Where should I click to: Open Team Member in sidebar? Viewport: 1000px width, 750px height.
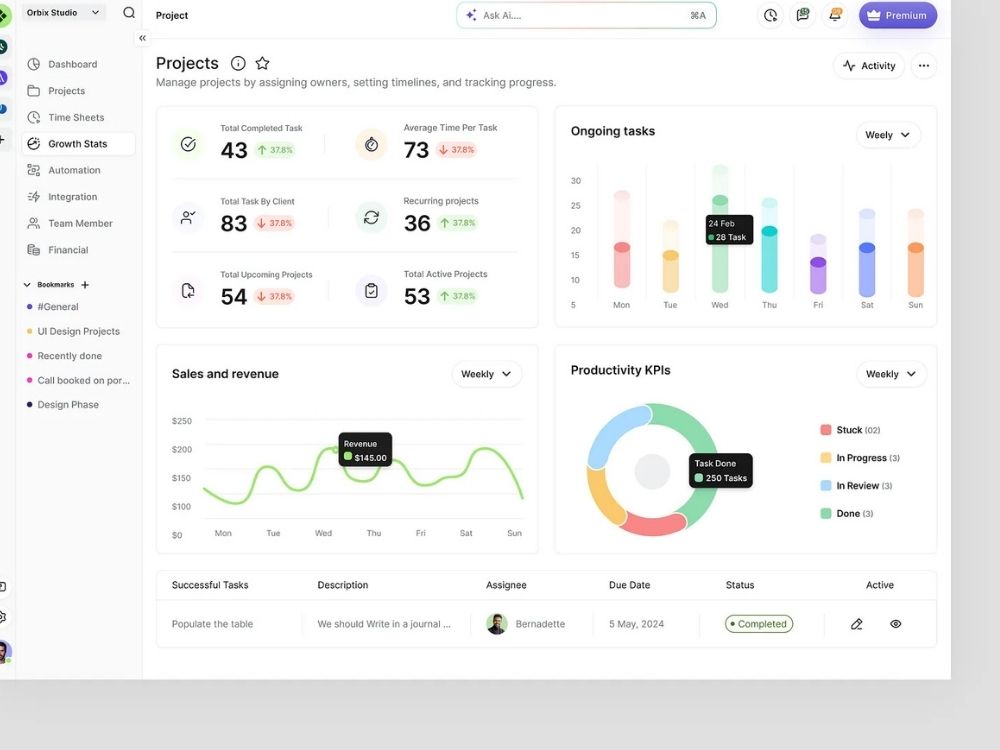coord(78,223)
